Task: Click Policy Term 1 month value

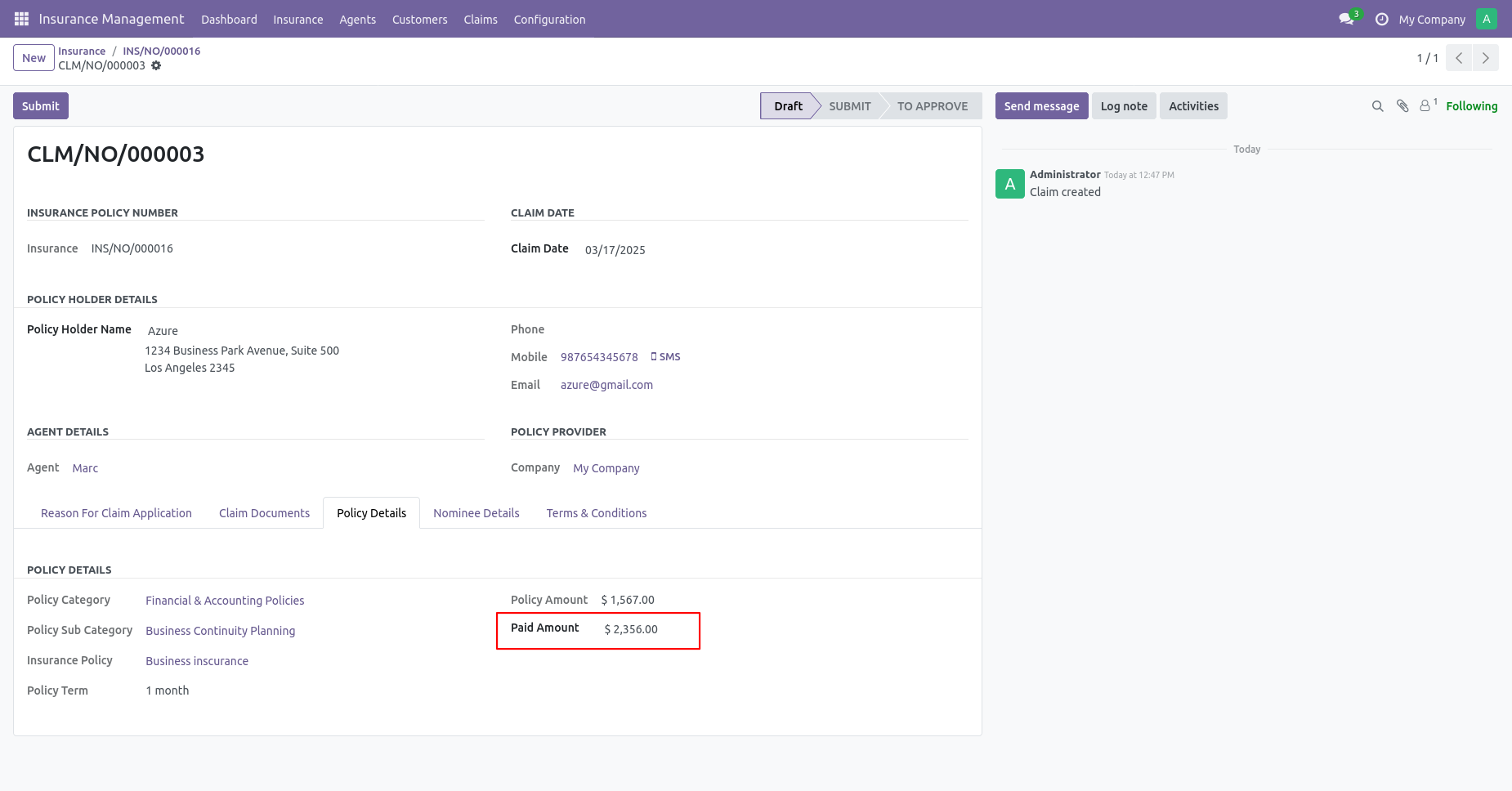Action: point(168,690)
